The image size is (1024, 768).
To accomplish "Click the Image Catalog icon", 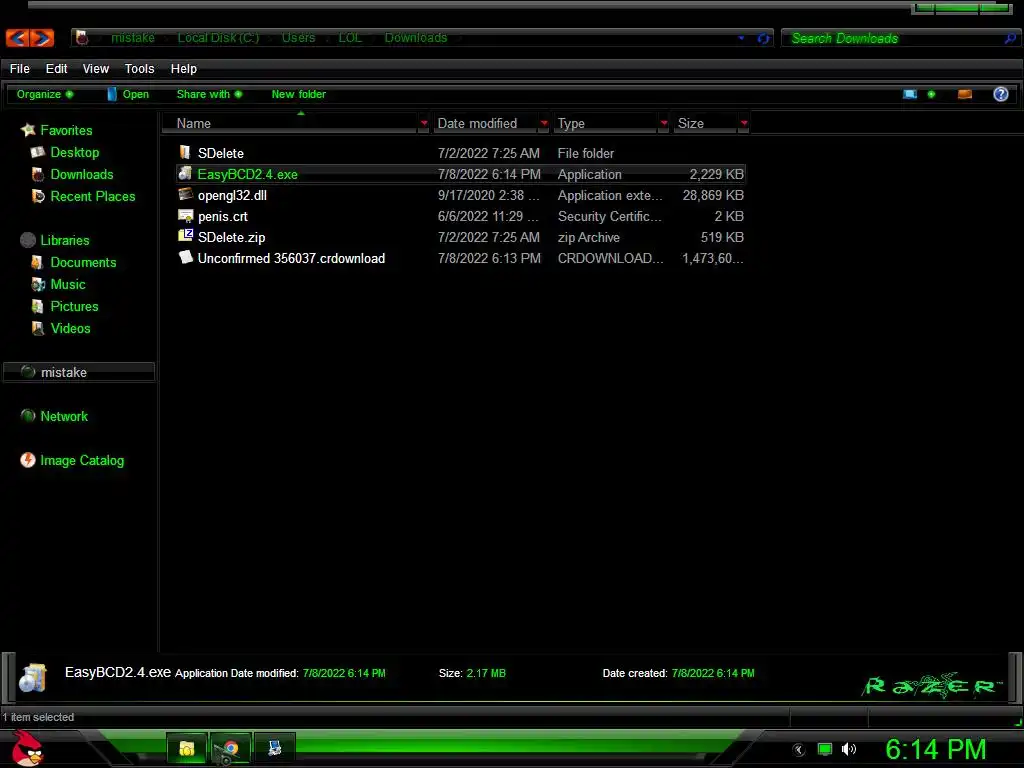I will click(27, 460).
